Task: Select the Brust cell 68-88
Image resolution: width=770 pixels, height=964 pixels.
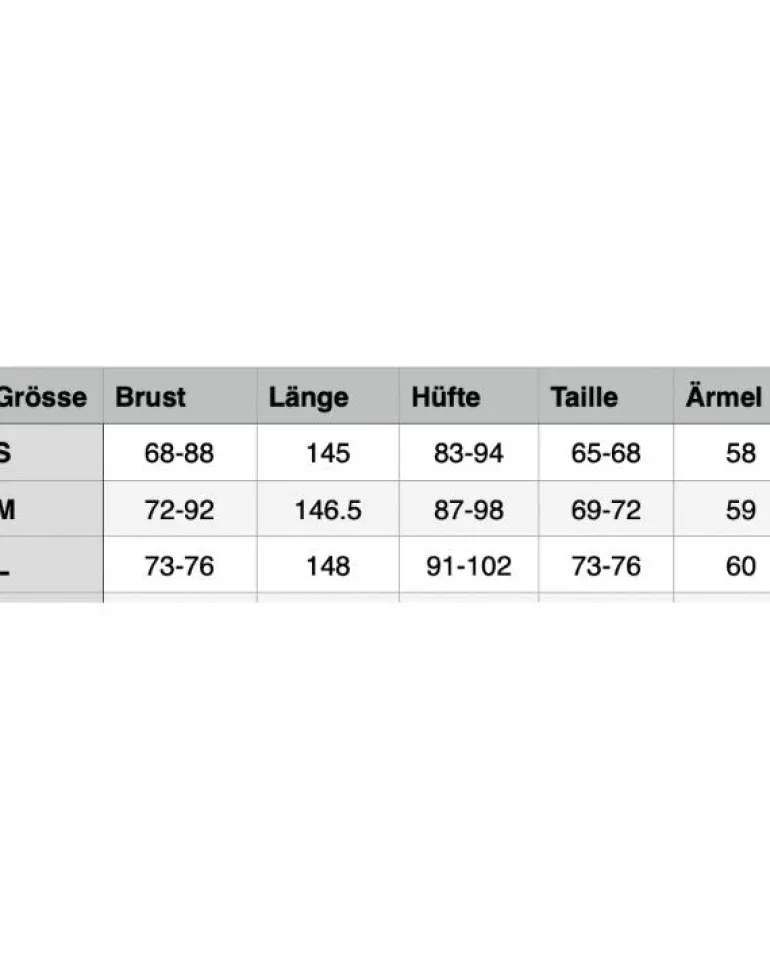Action: [179, 454]
